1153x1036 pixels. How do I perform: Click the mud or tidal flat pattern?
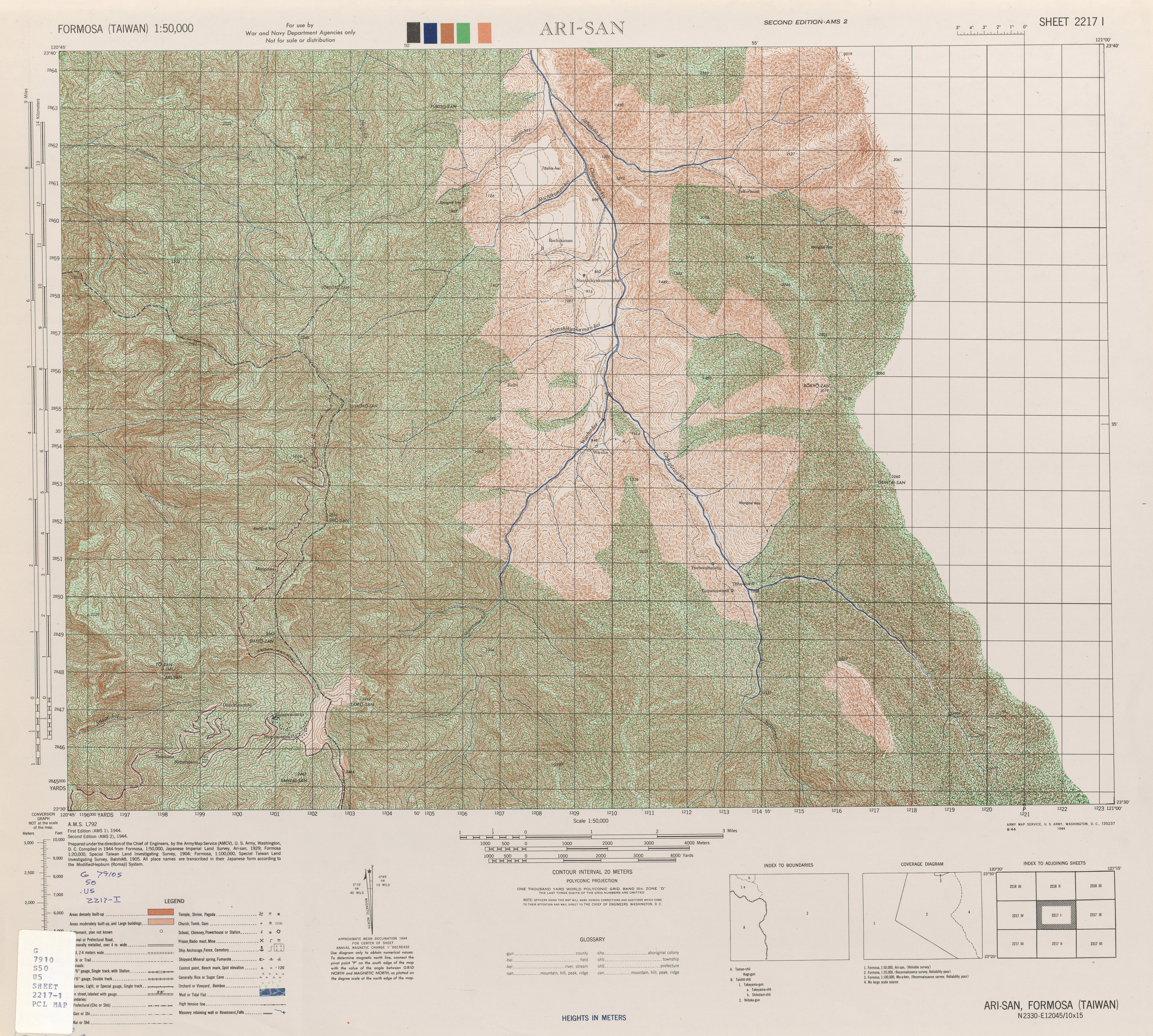(x=272, y=992)
